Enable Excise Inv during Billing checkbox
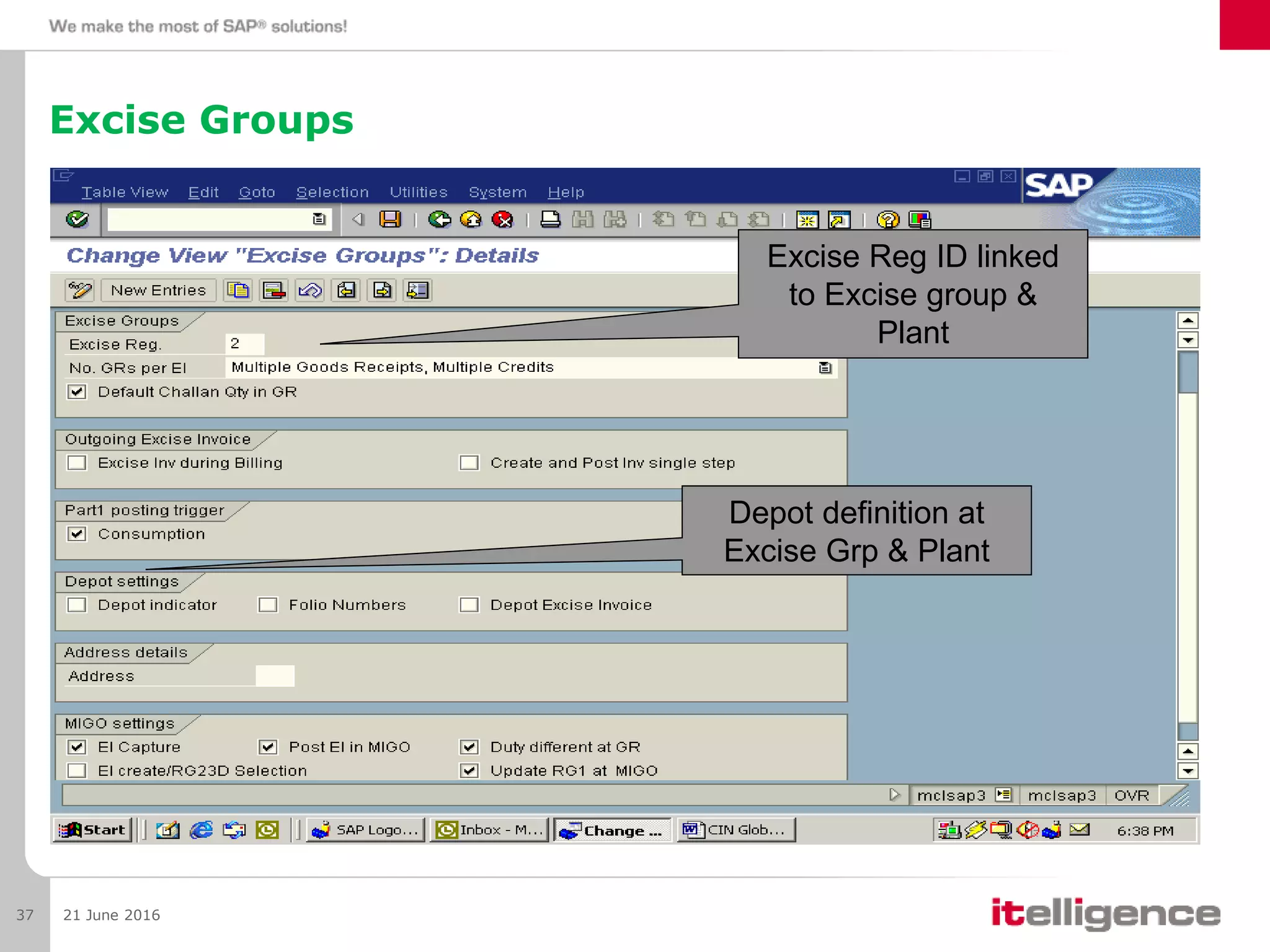This screenshot has width=1270, height=952. 77,463
